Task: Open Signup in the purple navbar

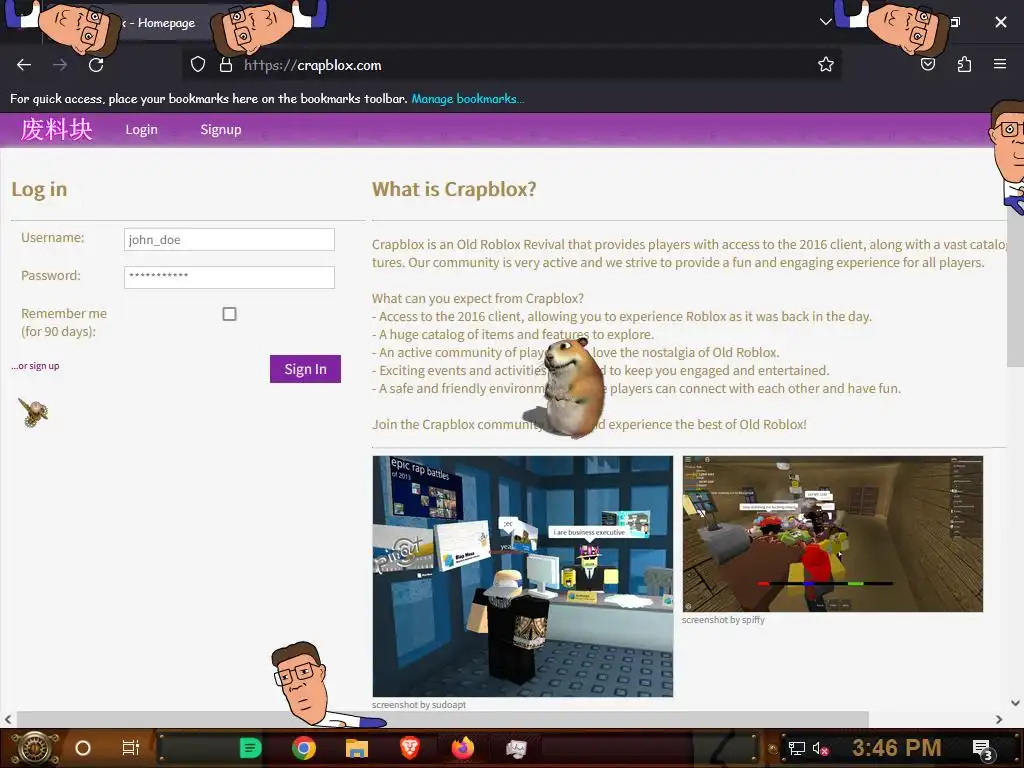Action: pyautogui.click(x=221, y=129)
